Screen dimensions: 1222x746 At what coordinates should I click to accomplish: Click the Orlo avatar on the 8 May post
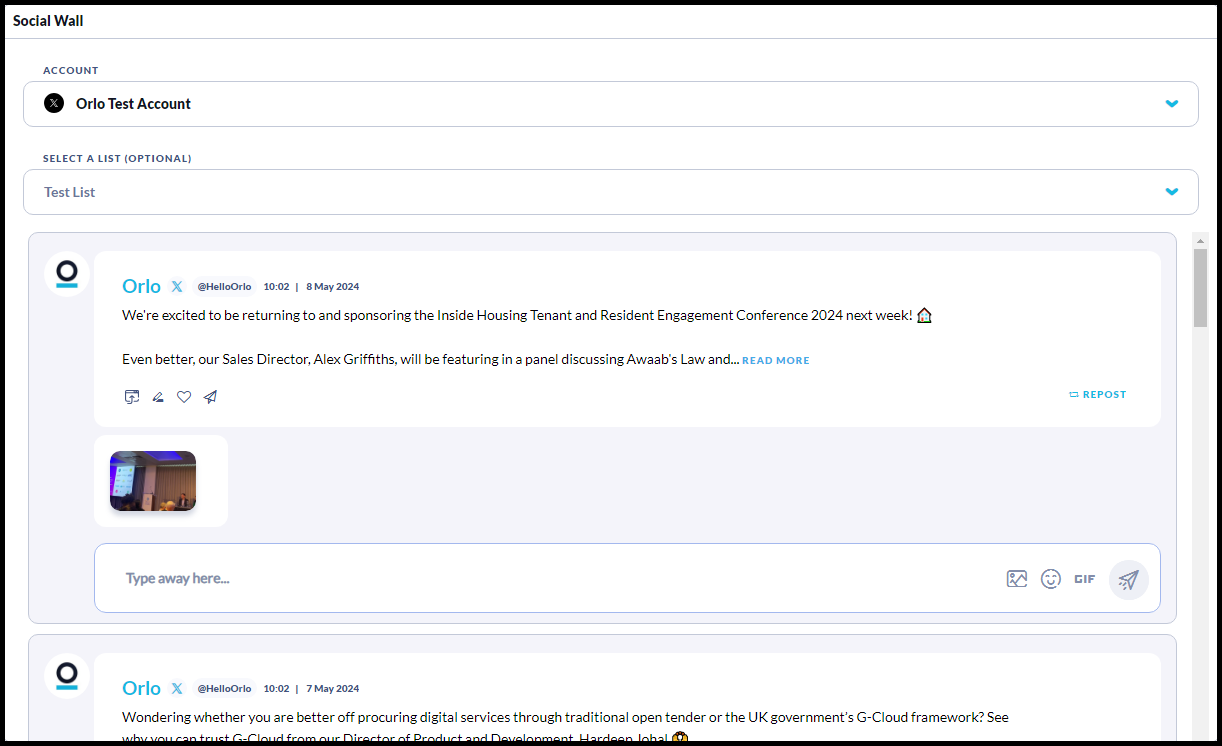coord(67,274)
